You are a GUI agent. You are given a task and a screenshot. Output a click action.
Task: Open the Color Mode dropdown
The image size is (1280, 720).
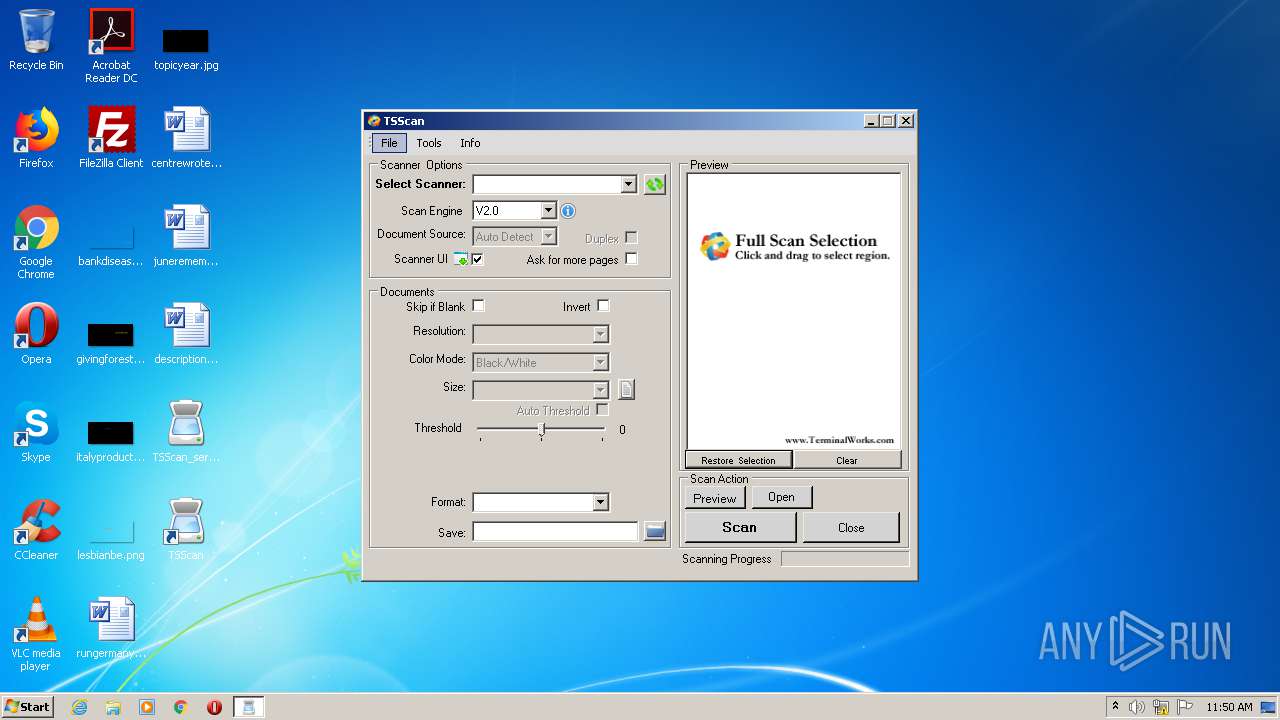pyautogui.click(x=600, y=362)
